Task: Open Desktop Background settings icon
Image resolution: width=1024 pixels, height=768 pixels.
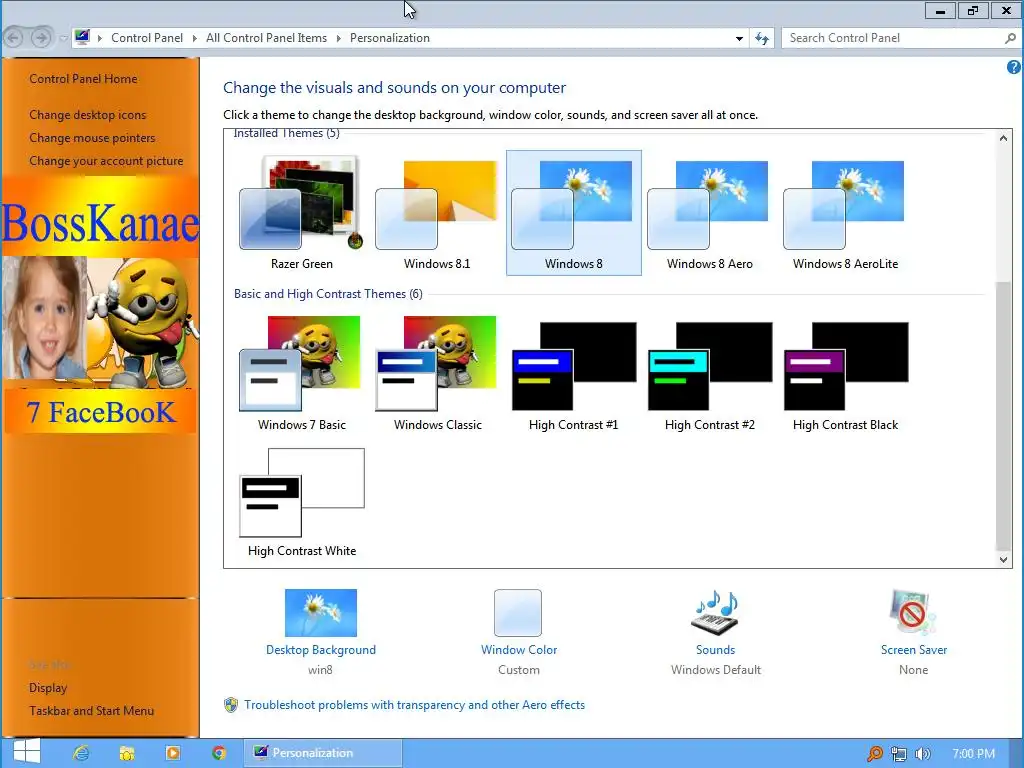Action: (x=321, y=613)
